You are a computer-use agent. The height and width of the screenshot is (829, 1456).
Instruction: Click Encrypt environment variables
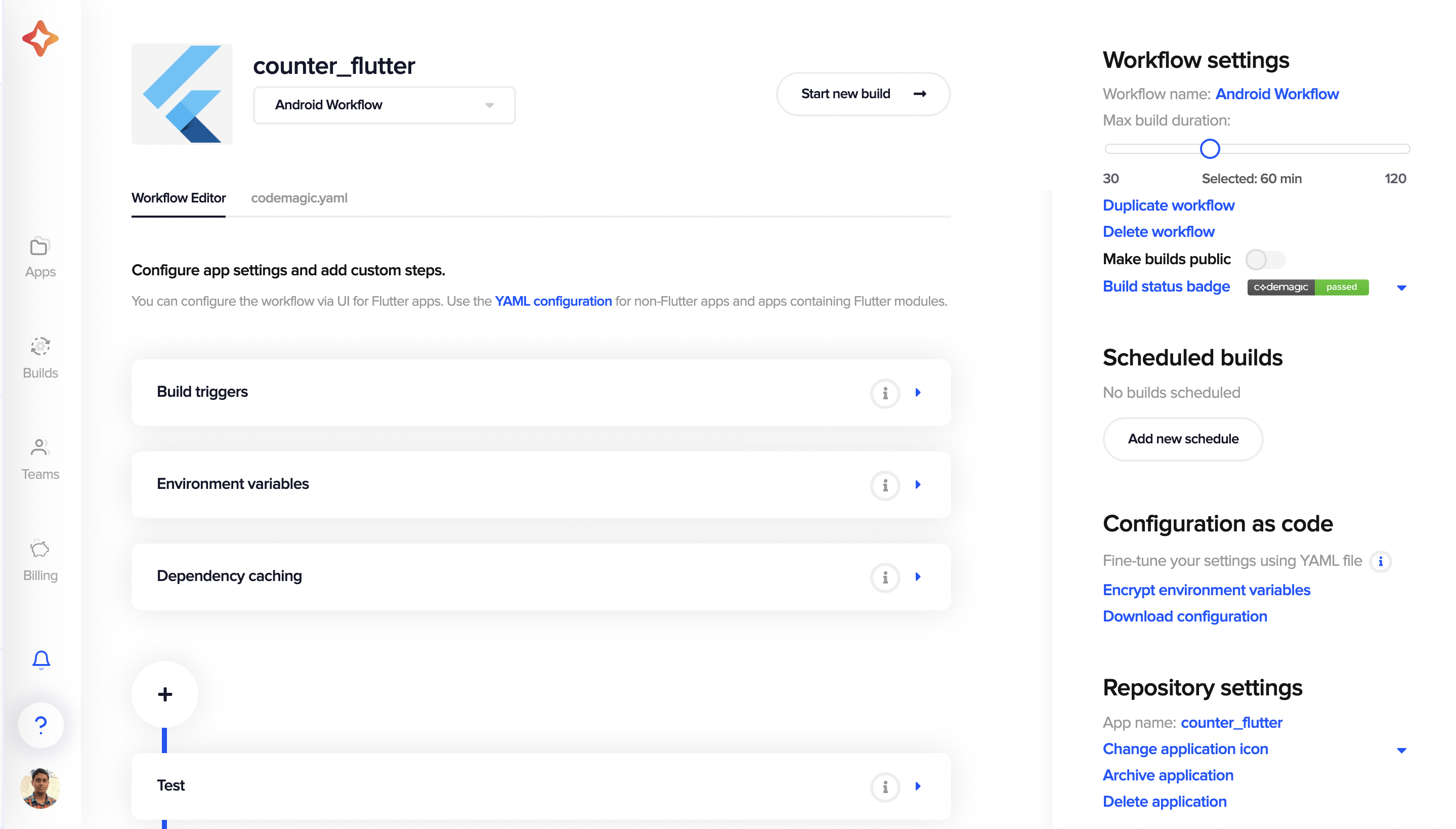click(1206, 590)
